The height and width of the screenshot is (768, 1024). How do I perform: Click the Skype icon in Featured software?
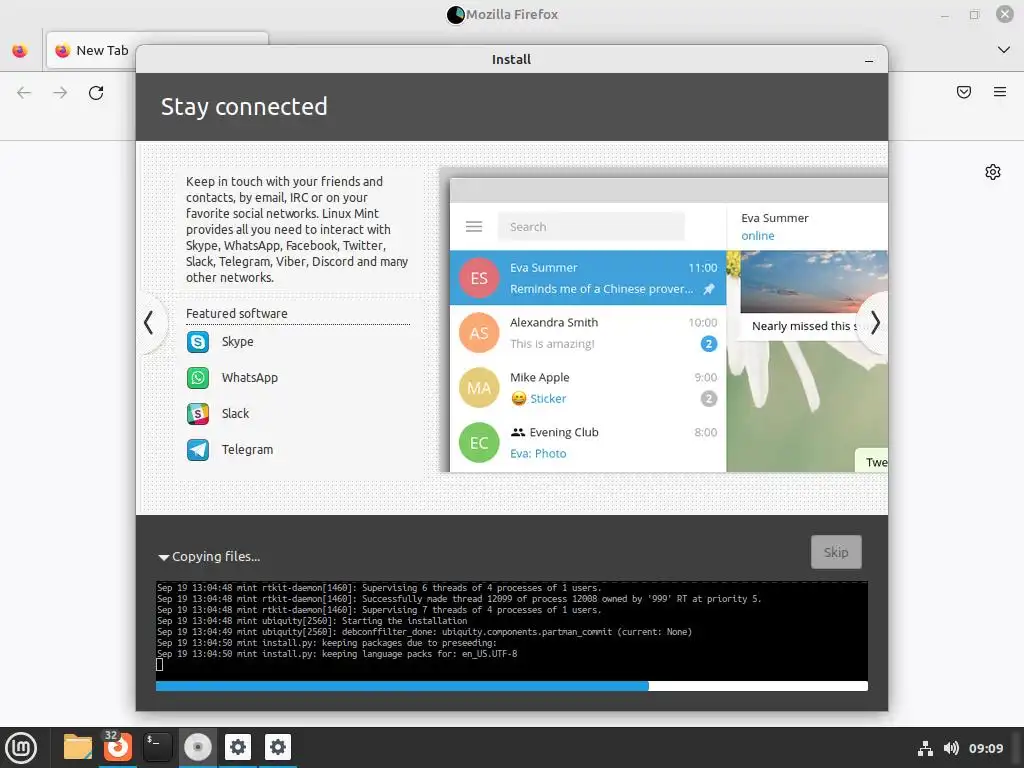coord(198,342)
